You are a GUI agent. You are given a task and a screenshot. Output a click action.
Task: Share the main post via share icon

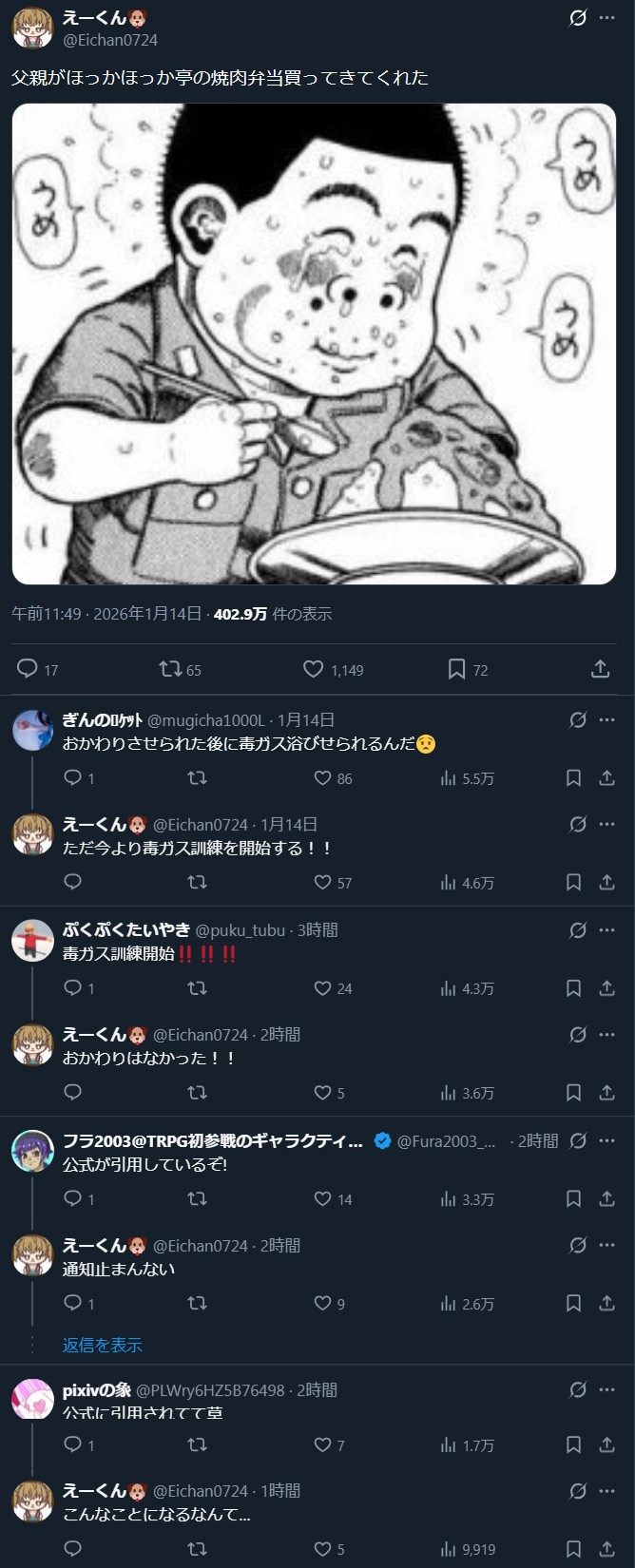pos(600,669)
